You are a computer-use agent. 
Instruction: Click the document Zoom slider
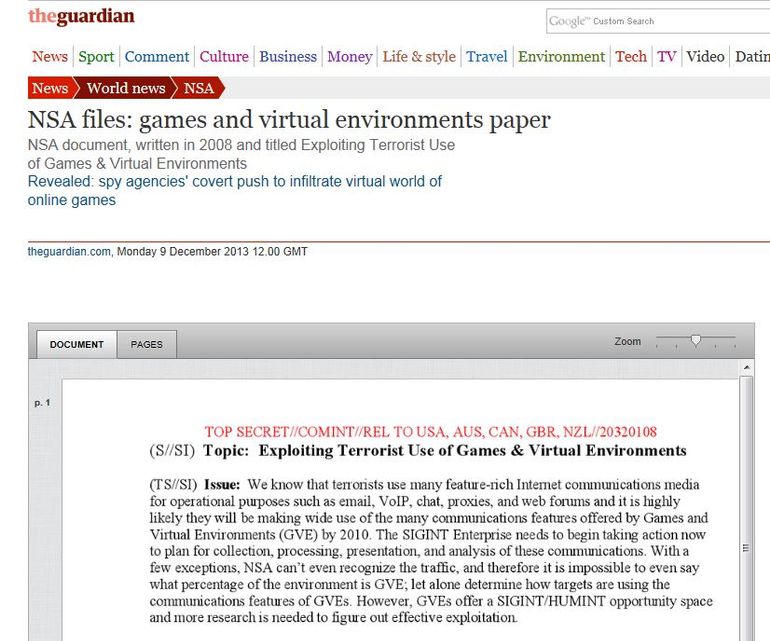click(x=696, y=342)
